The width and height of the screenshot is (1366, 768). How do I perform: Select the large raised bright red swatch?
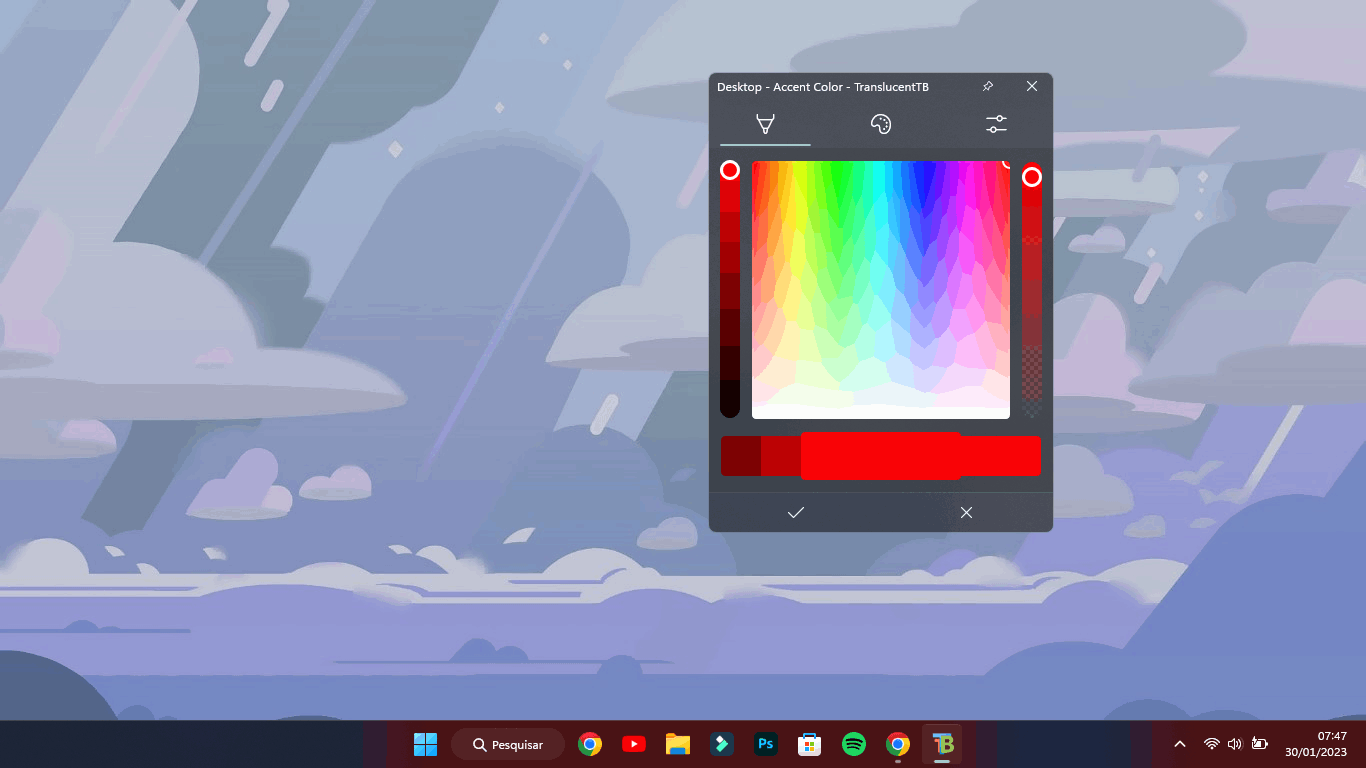pos(881,456)
